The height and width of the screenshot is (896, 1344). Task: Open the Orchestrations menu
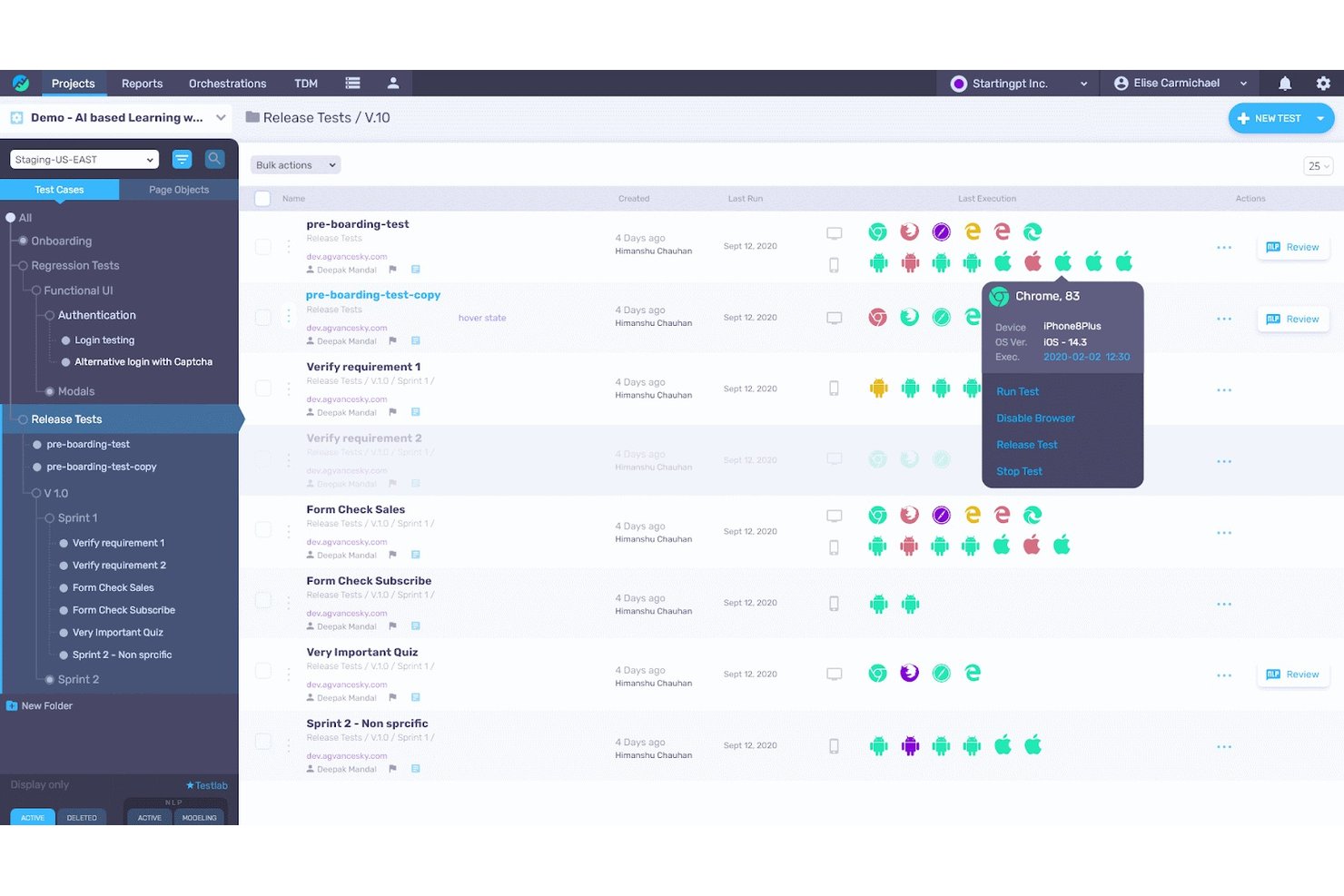point(227,83)
